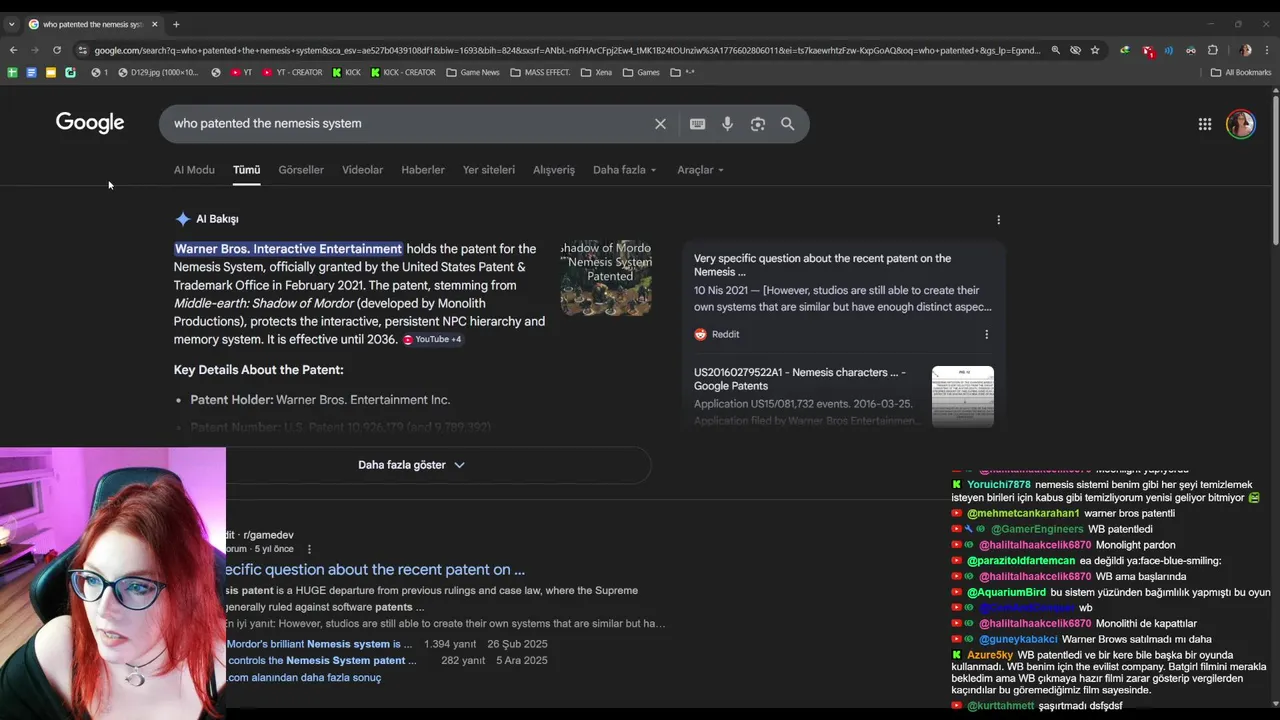Click the crossed-eye tracking protection icon

coord(1075,50)
